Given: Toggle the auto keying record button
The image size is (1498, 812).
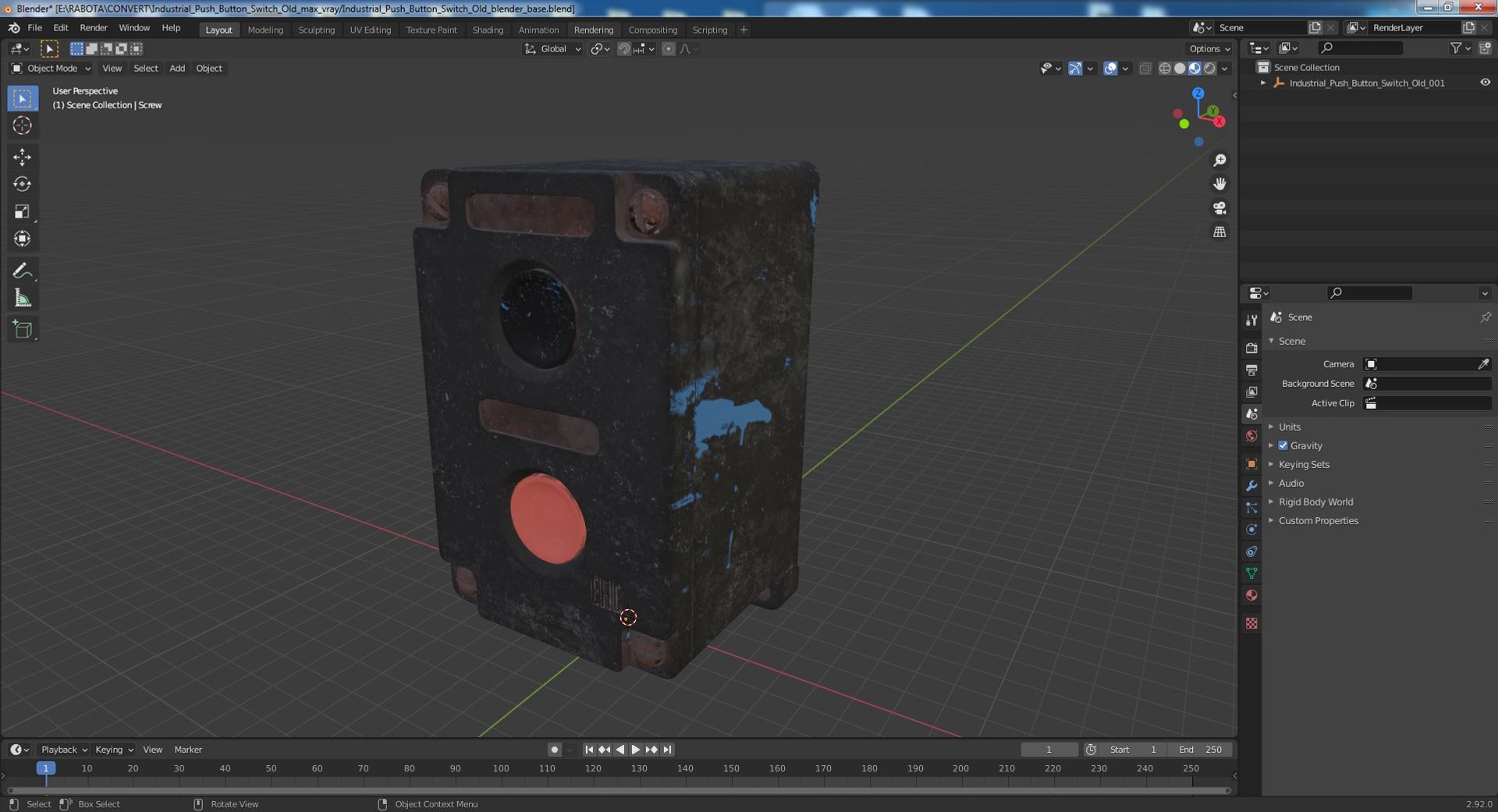Looking at the screenshot, I should click(x=554, y=750).
